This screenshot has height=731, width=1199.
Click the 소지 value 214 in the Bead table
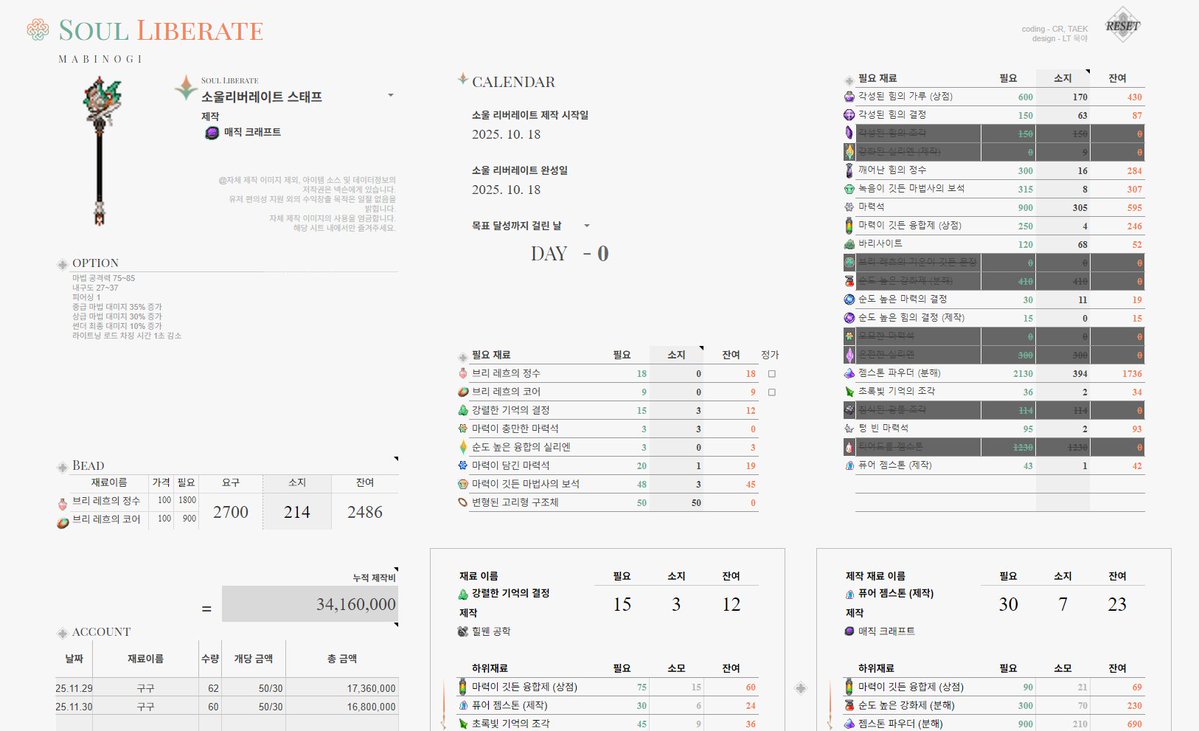click(297, 512)
